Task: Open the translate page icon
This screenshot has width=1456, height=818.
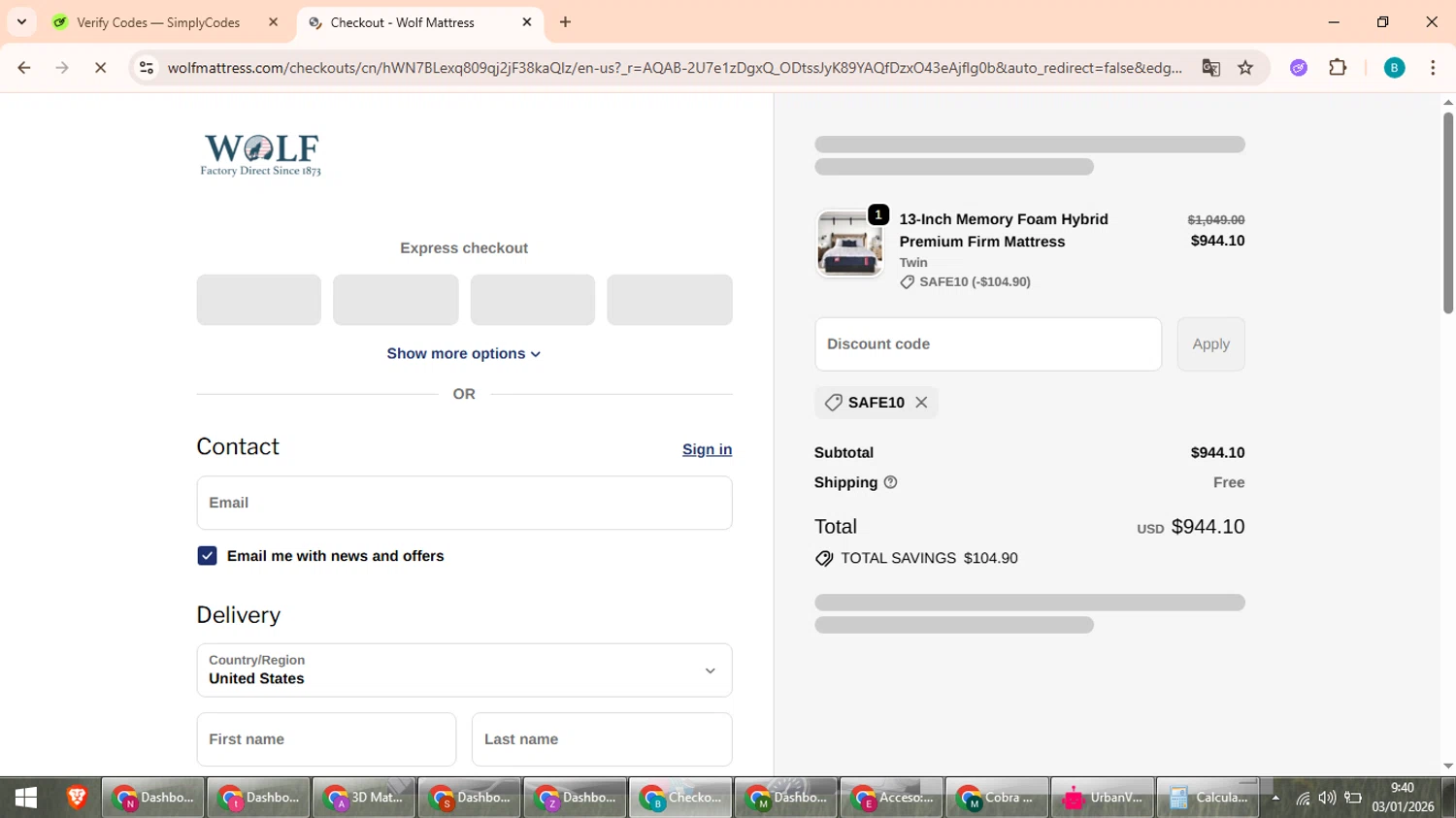Action: 1210,68
